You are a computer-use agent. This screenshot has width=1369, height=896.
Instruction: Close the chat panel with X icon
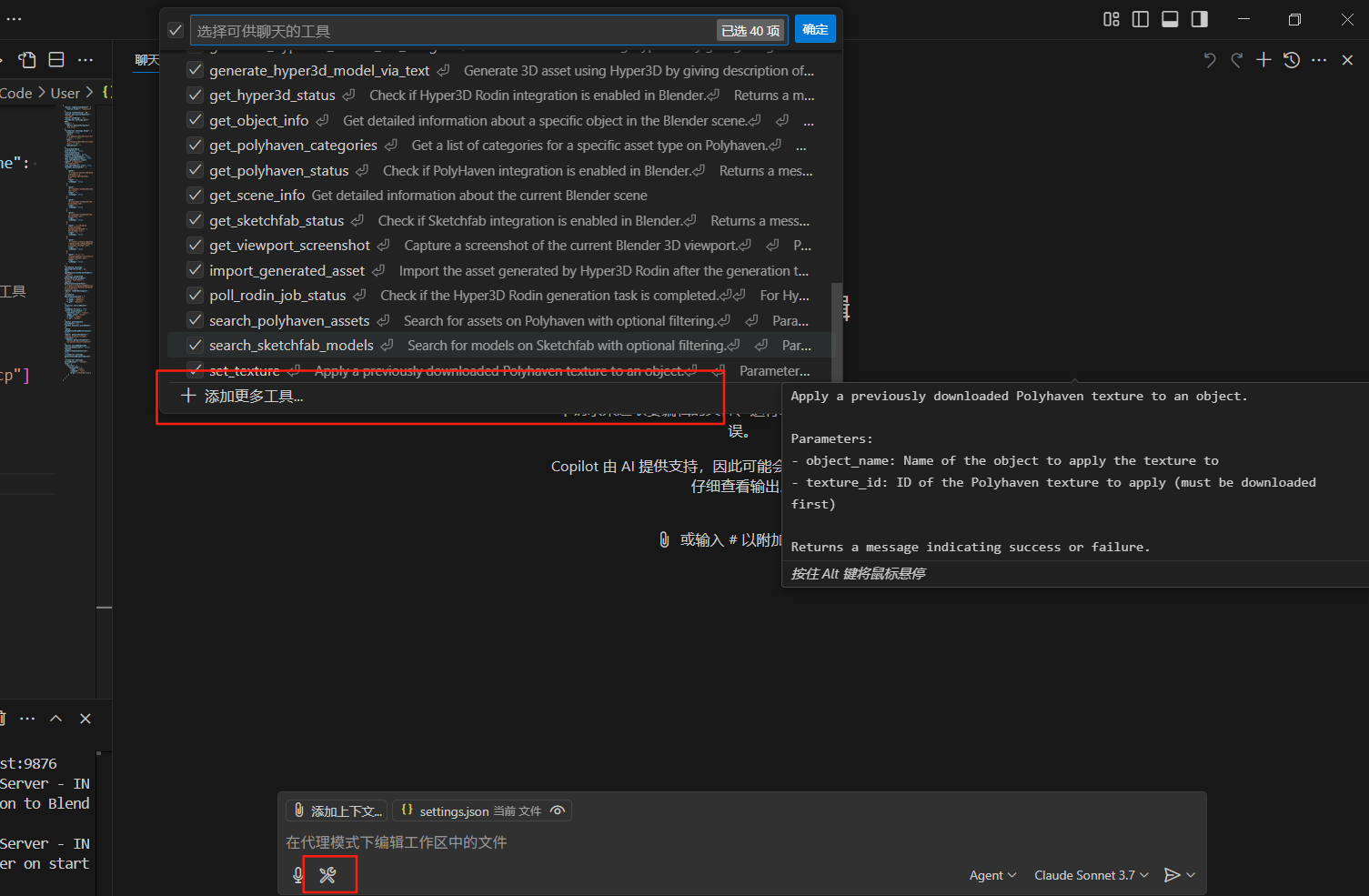pyautogui.click(x=1347, y=60)
